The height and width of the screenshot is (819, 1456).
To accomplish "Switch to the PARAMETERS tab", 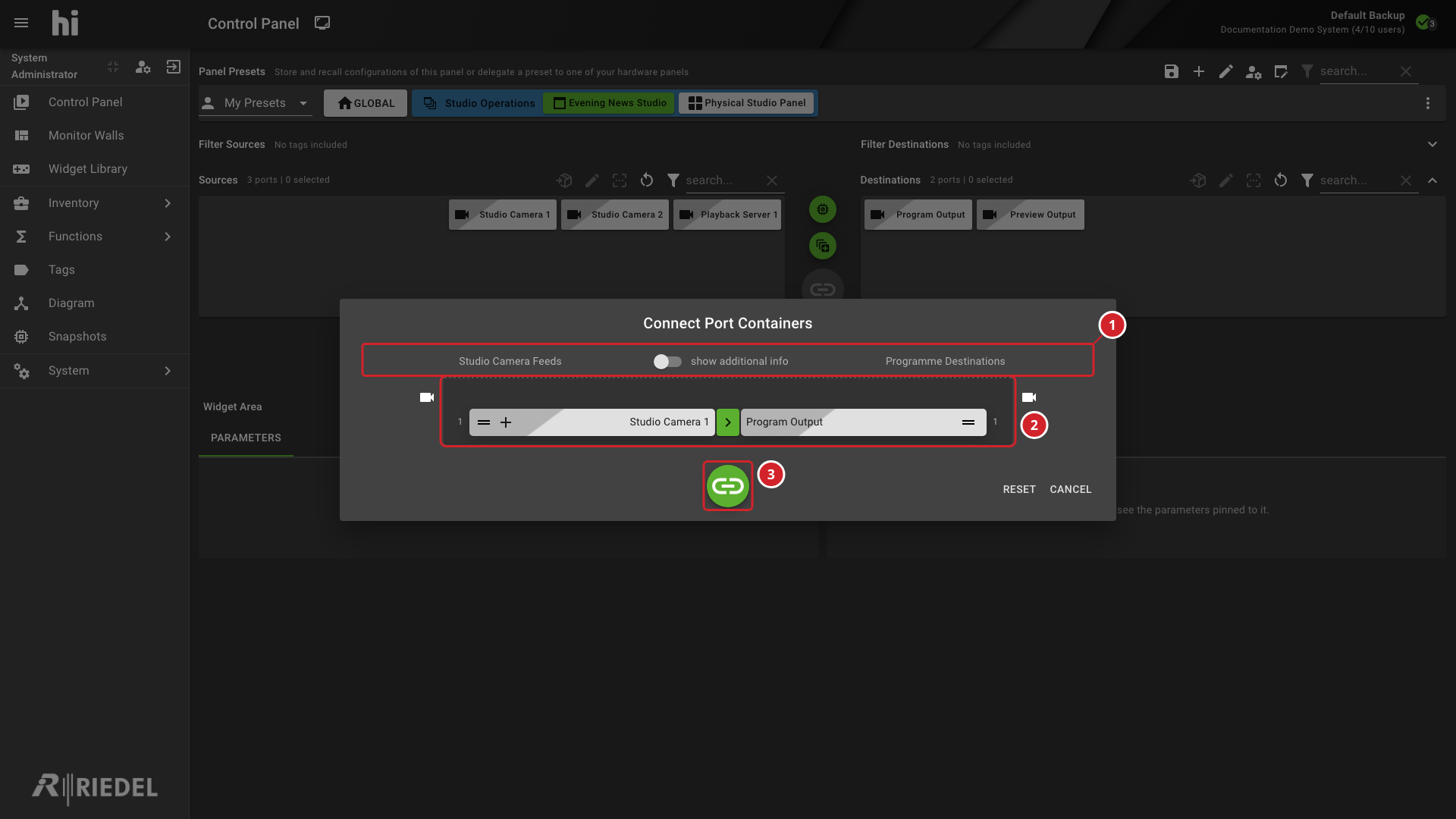I will tap(246, 438).
